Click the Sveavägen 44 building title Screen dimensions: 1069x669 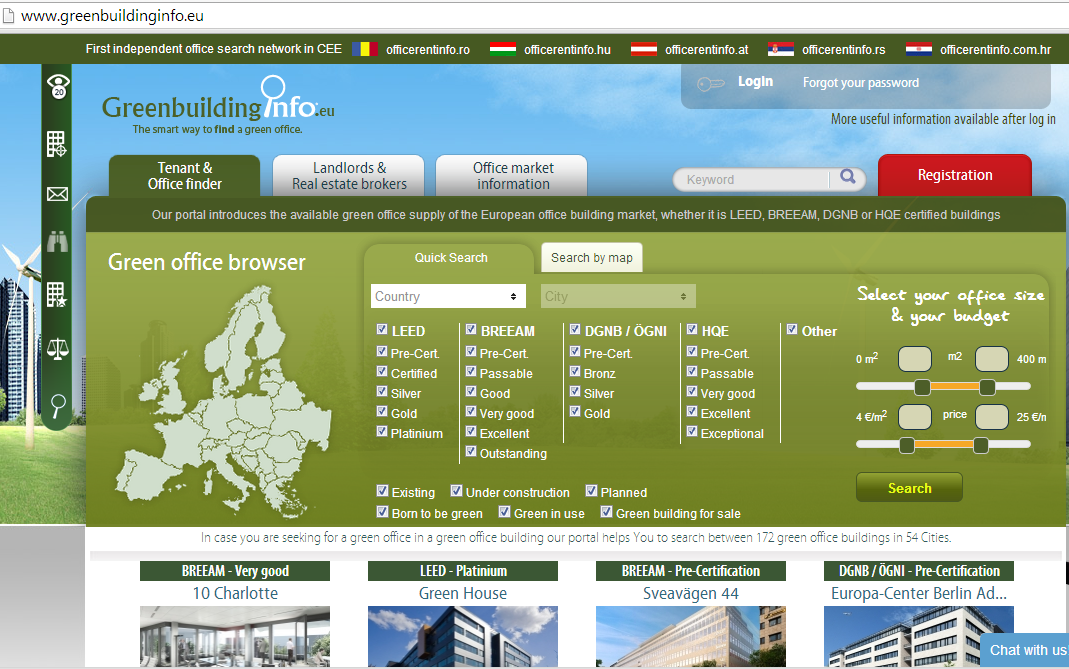point(691,593)
